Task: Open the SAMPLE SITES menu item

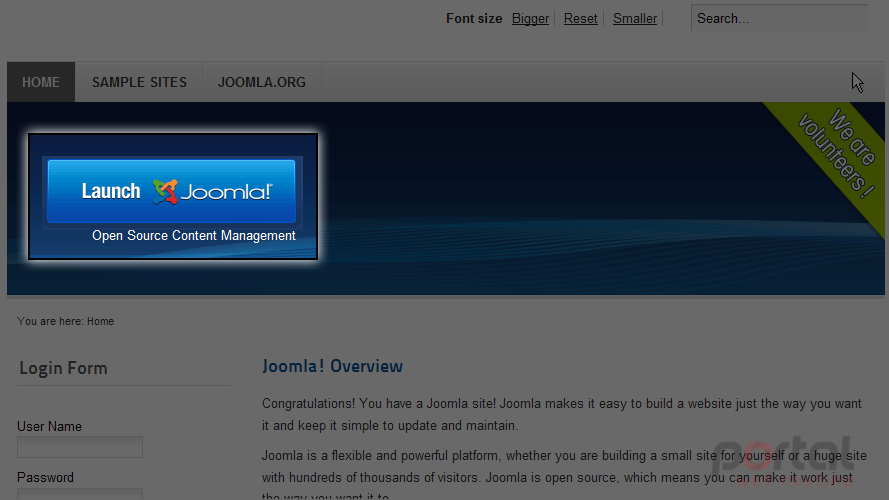Action: (x=139, y=82)
